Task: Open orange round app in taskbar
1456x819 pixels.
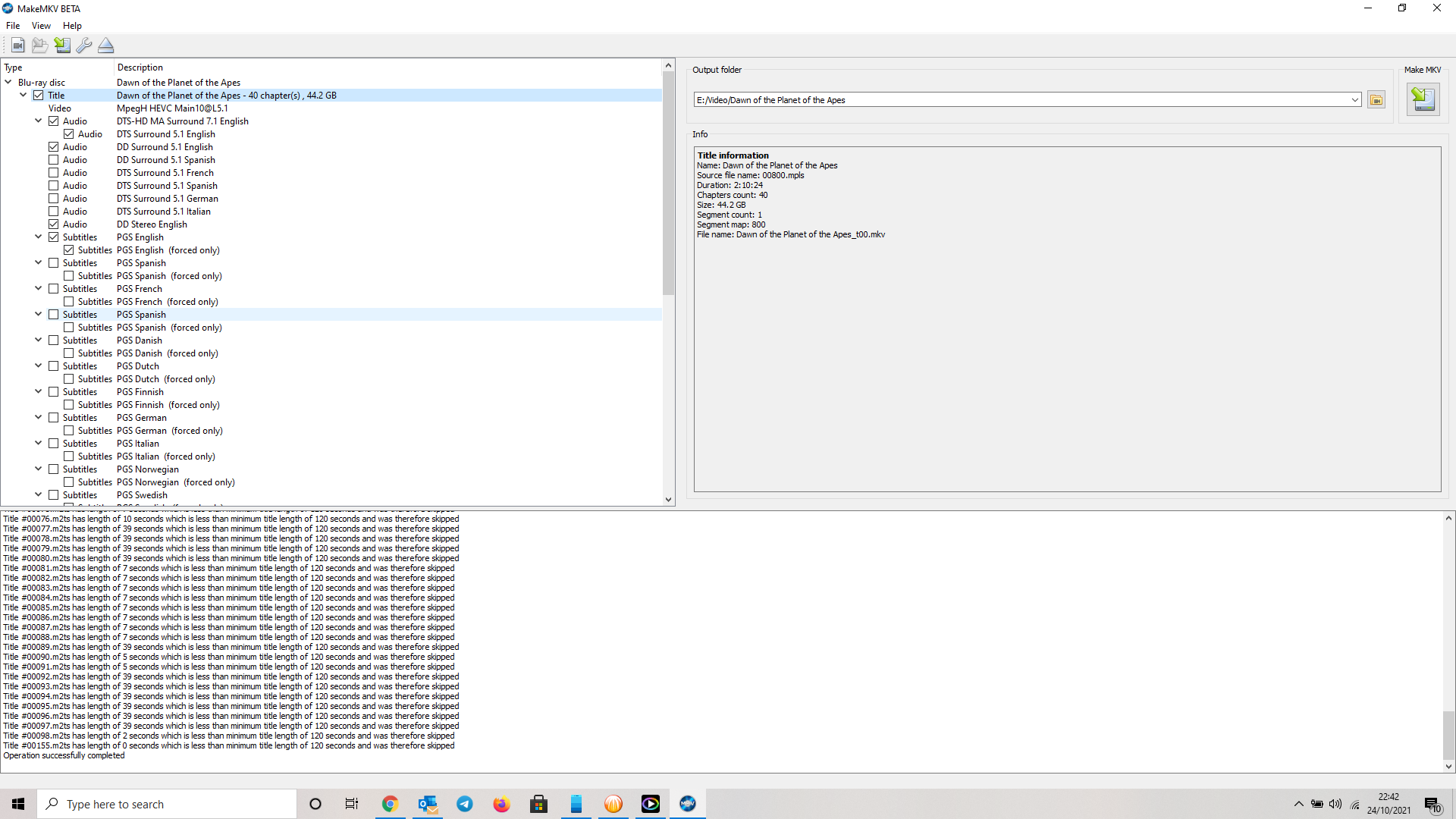Action: (x=613, y=804)
